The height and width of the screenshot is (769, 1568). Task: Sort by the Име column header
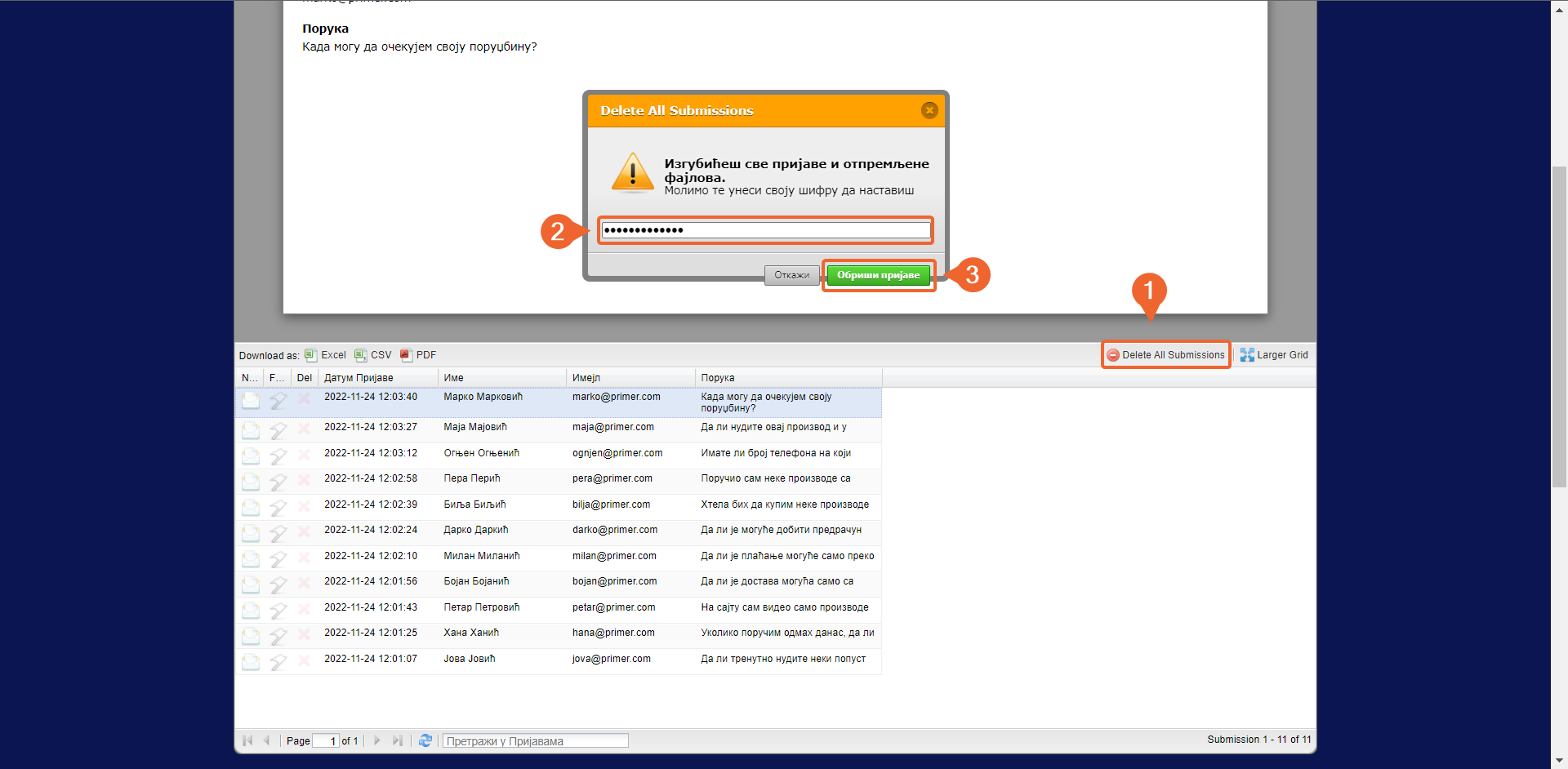point(502,378)
